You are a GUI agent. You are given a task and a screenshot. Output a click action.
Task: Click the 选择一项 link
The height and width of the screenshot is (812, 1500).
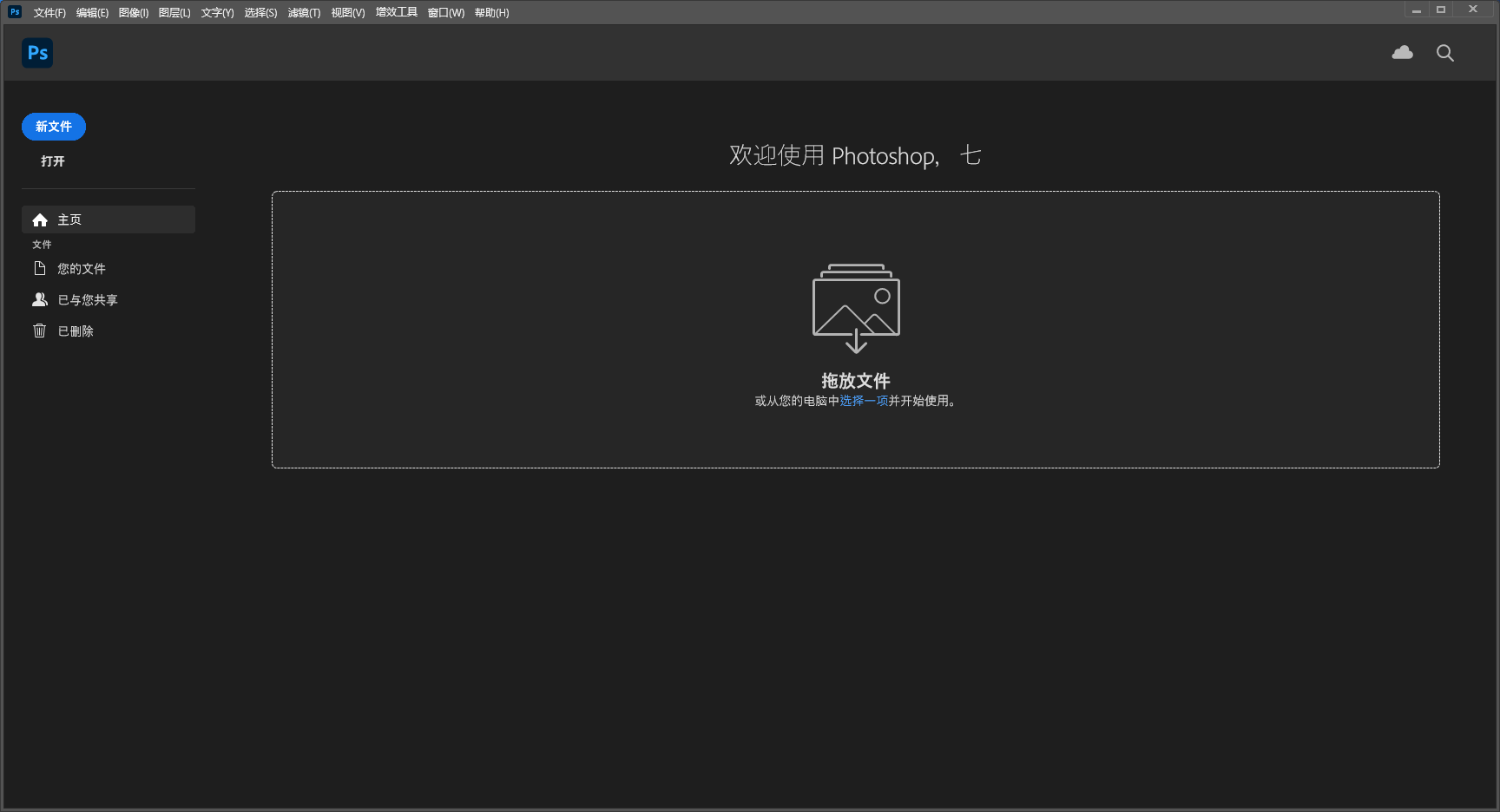click(x=865, y=402)
